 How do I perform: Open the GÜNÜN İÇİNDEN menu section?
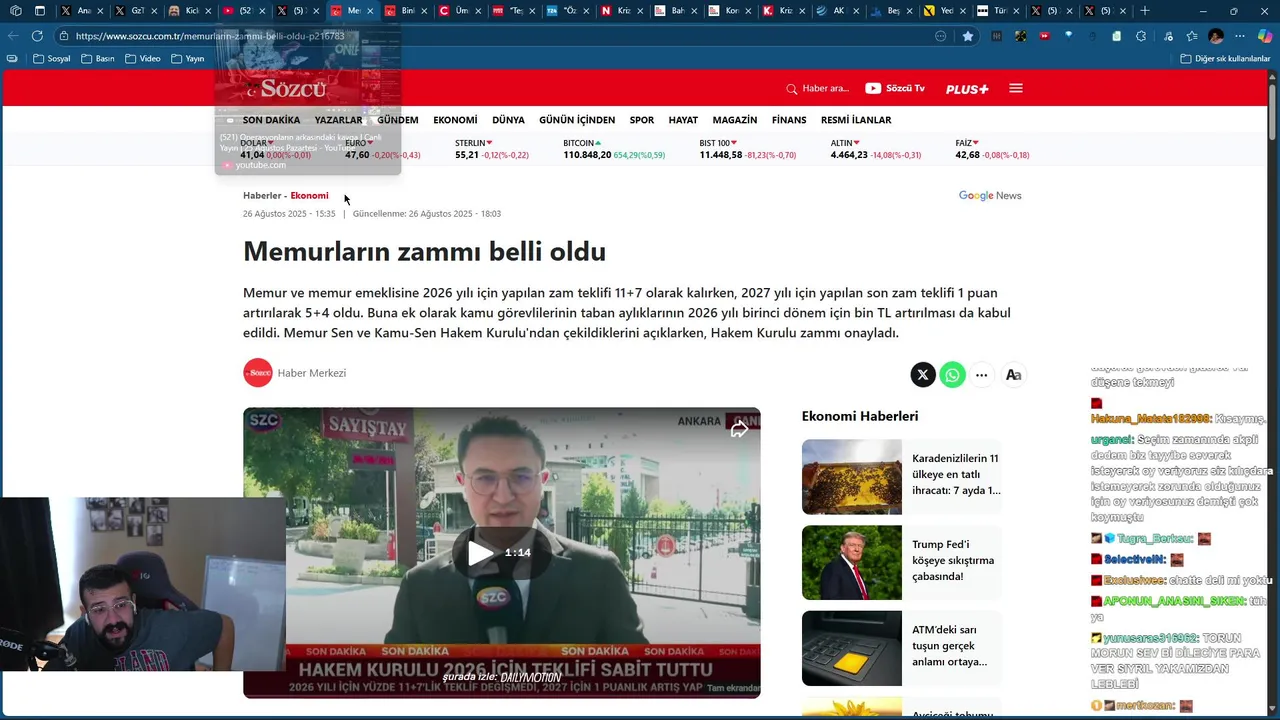[577, 120]
